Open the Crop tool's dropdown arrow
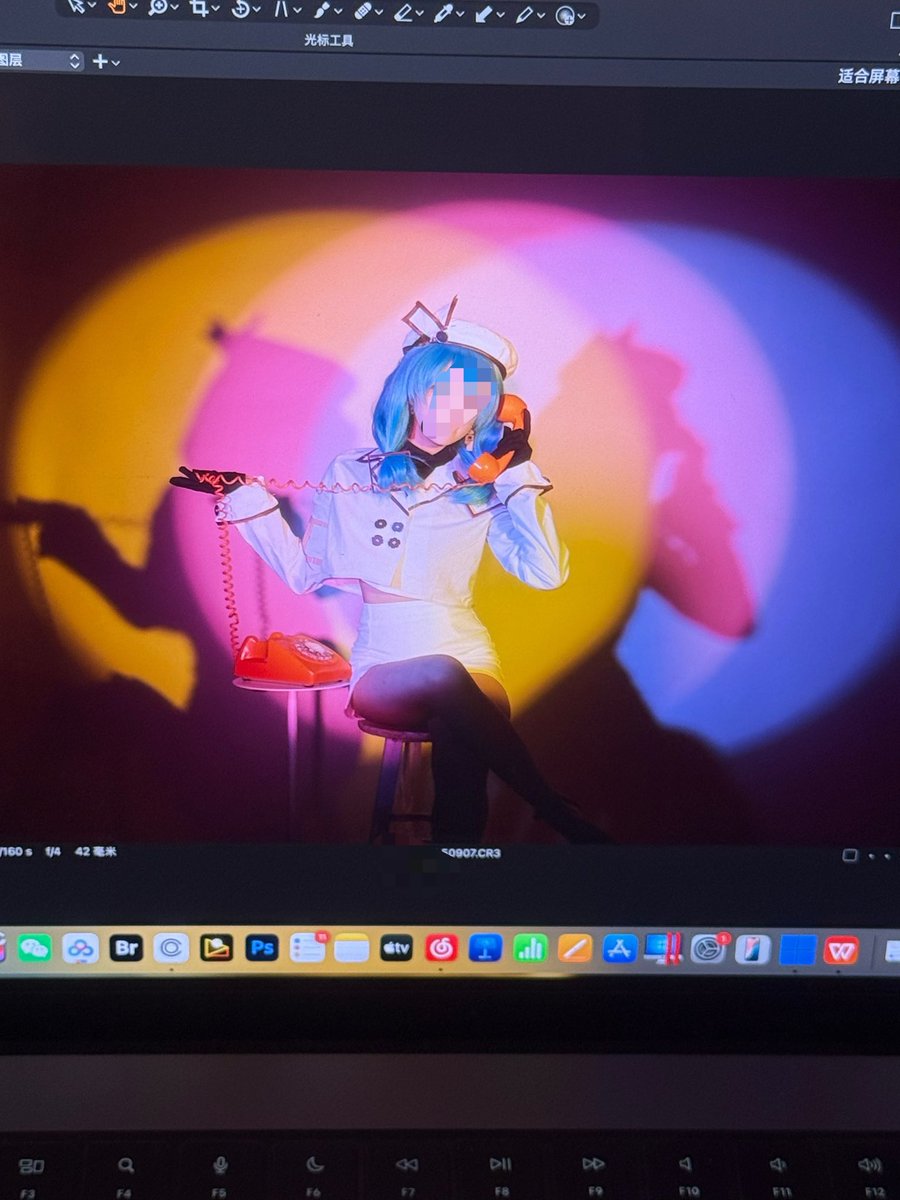 tap(216, 10)
